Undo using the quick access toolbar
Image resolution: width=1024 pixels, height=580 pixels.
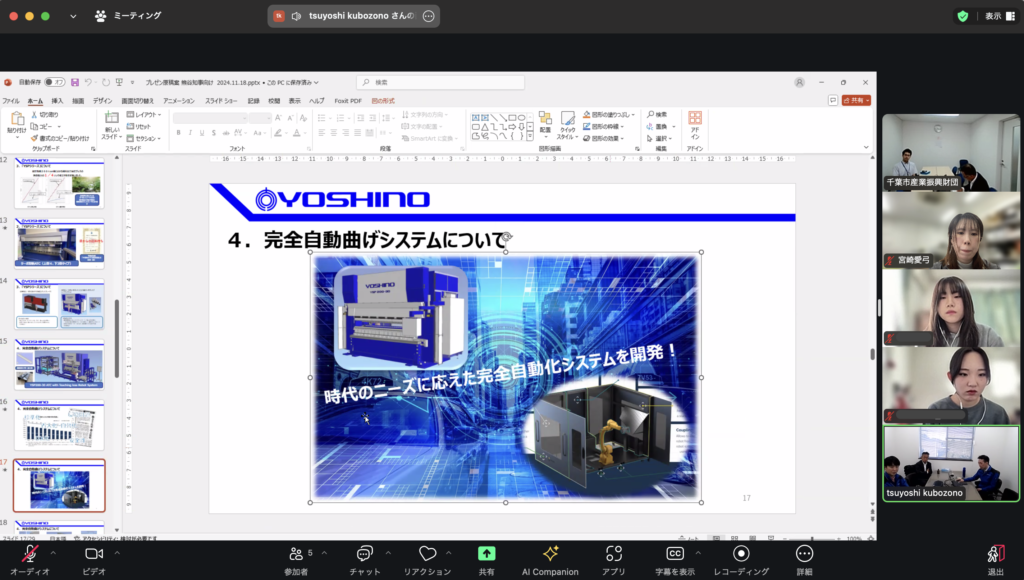pyautogui.click(x=88, y=82)
